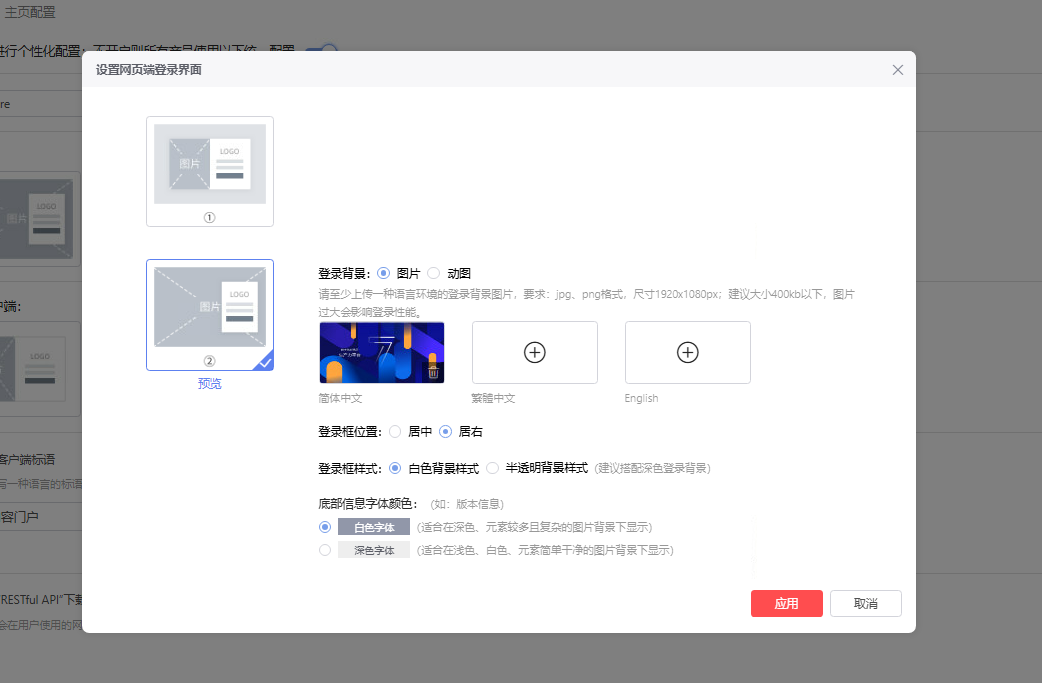
Task: Click plus icon to upload English background
Action: click(687, 352)
